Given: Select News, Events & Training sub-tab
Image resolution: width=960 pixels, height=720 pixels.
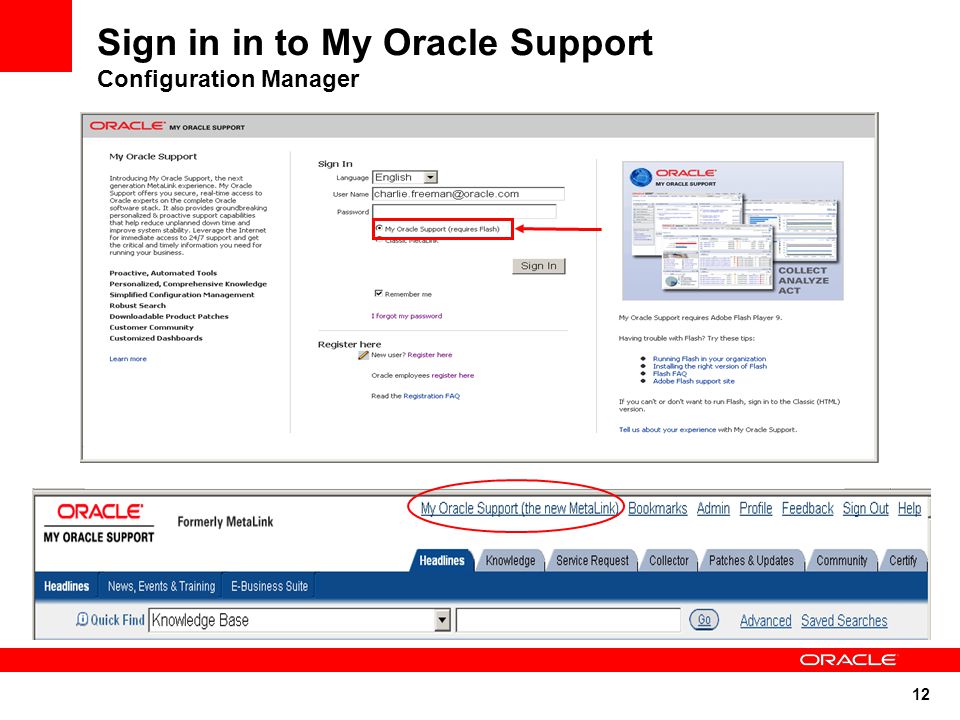Looking at the screenshot, I should click(x=162, y=587).
